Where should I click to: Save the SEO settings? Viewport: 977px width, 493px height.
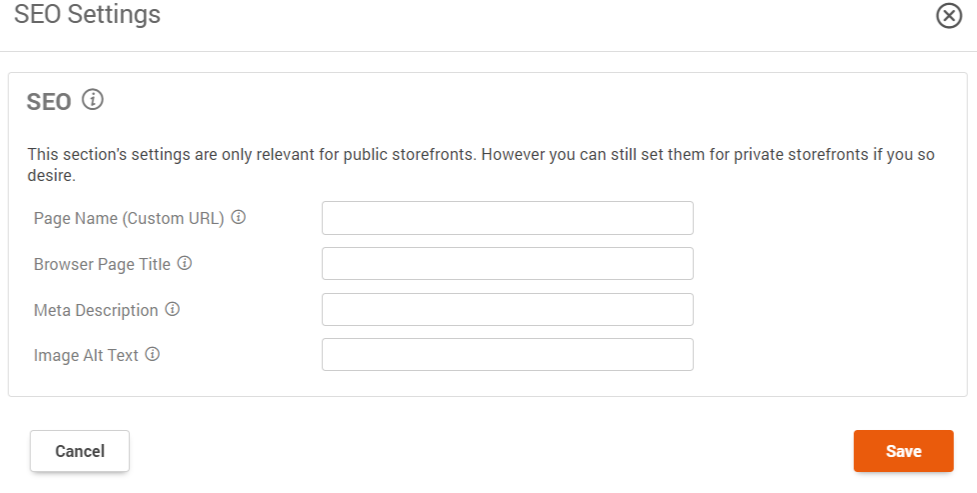tap(903, 451)
